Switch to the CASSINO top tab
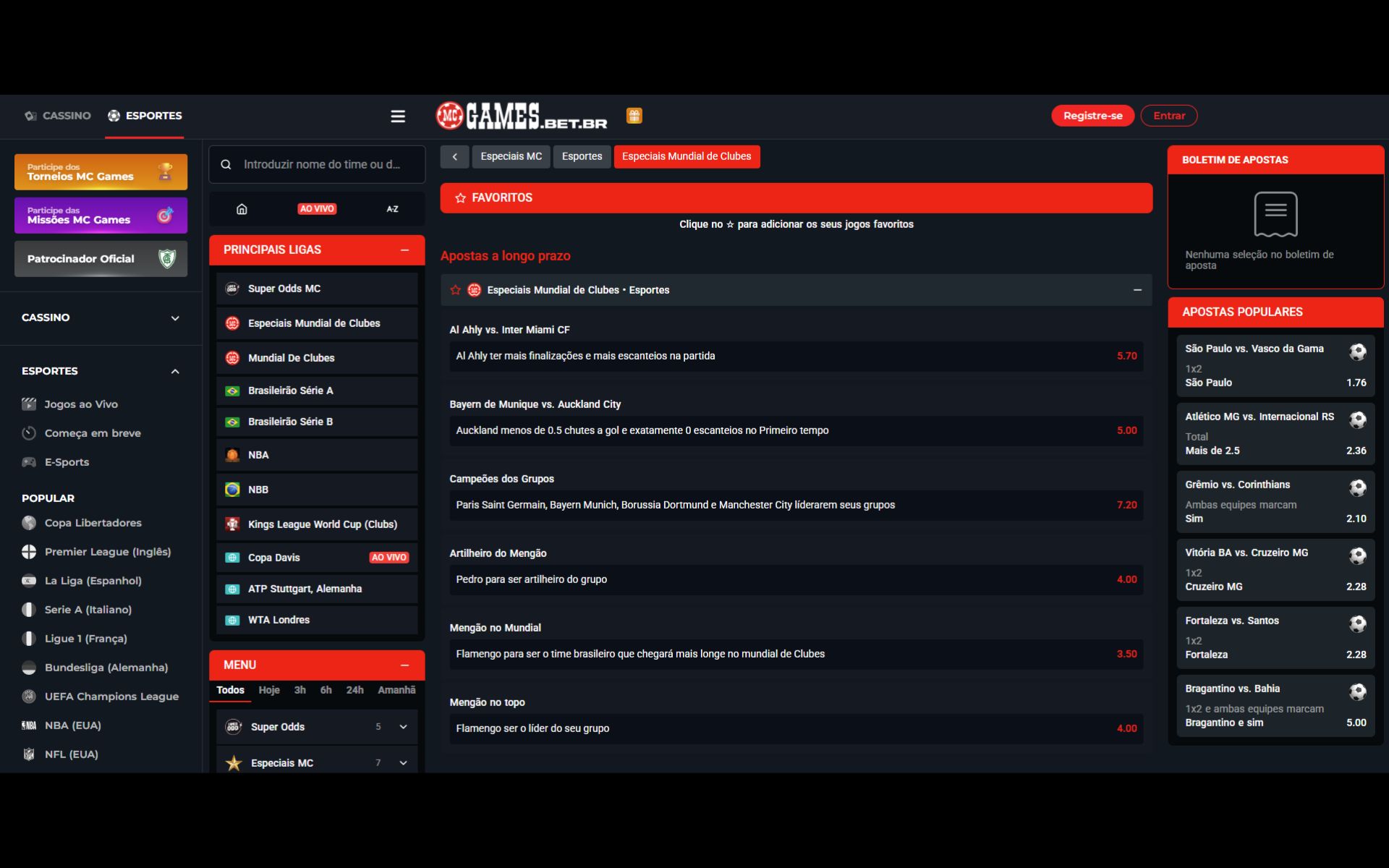This screenshot has width=1389, height=868. 58,116
